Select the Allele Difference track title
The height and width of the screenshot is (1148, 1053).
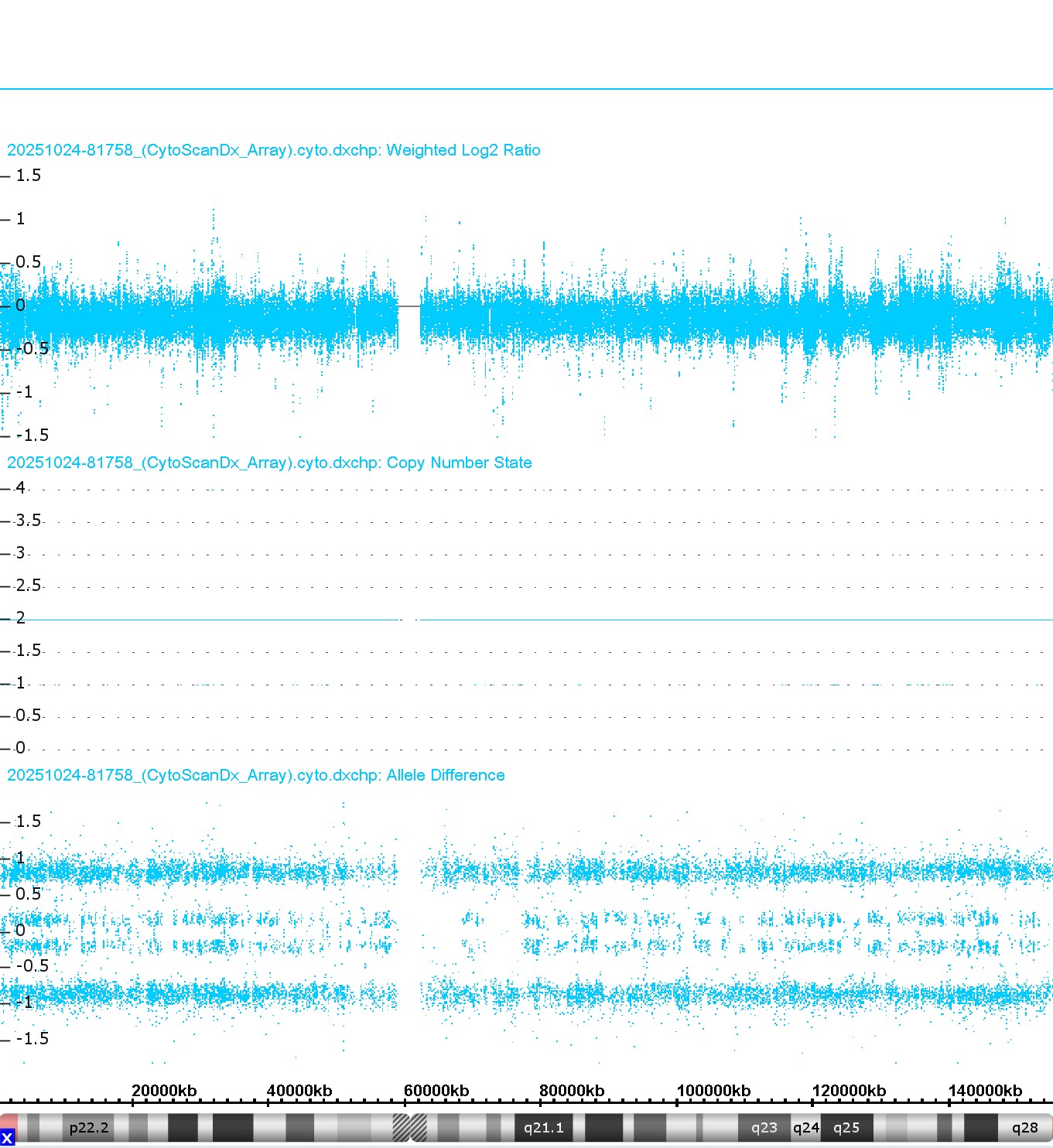pos(255,775)
